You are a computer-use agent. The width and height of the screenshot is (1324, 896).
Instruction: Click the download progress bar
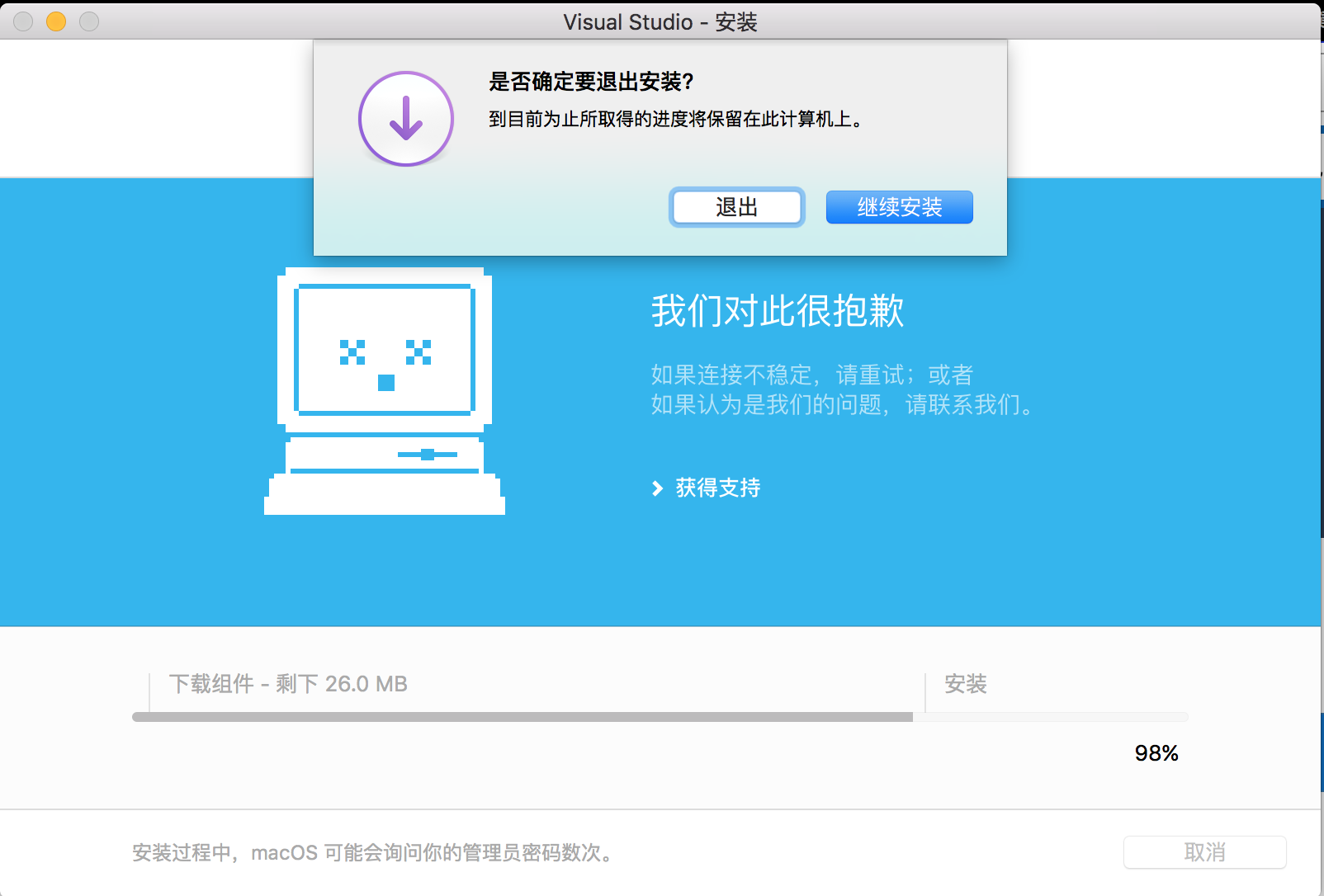(x=660, y=717)
